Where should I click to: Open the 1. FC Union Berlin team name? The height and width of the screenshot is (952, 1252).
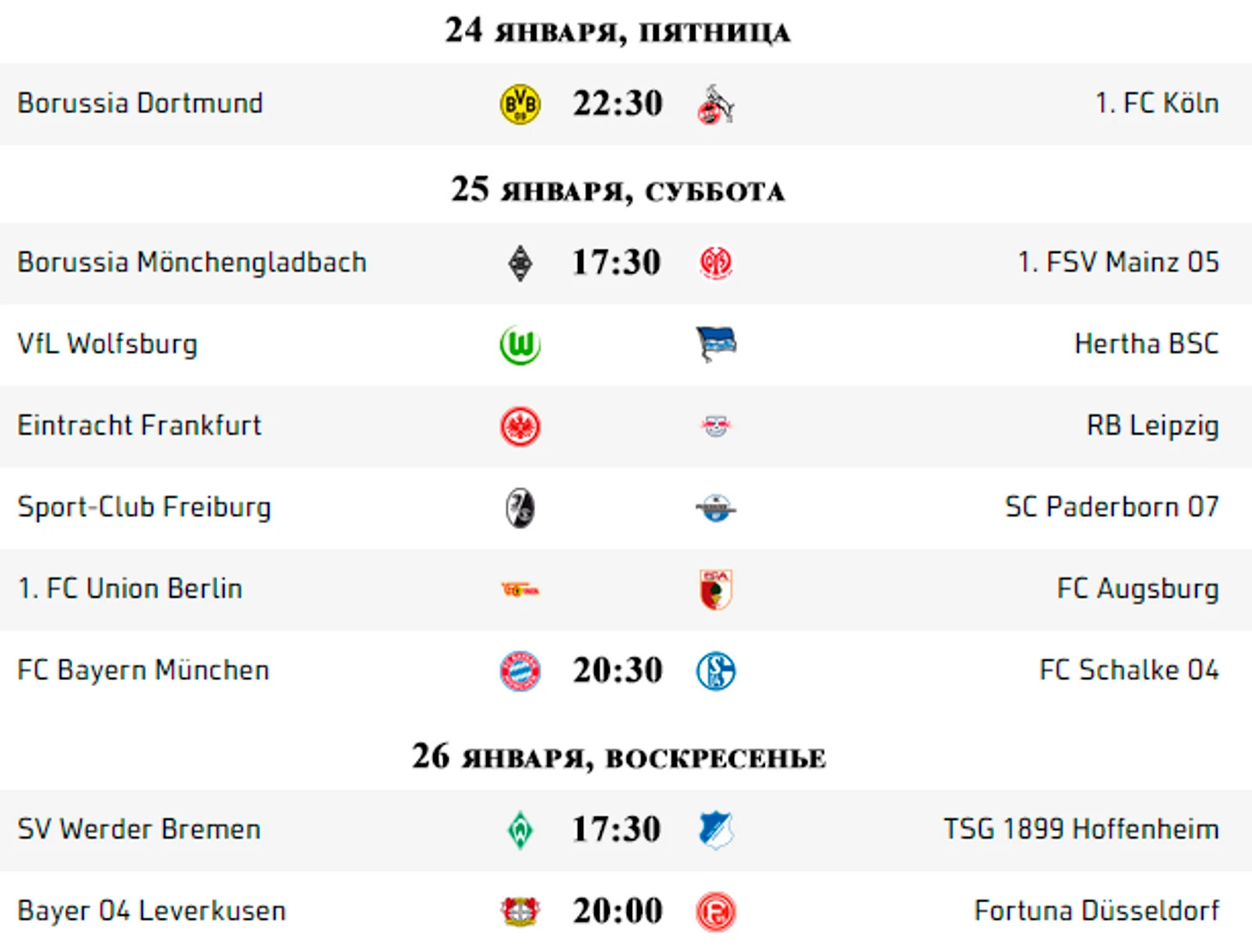pyautogui.click(x=130, y=588)
